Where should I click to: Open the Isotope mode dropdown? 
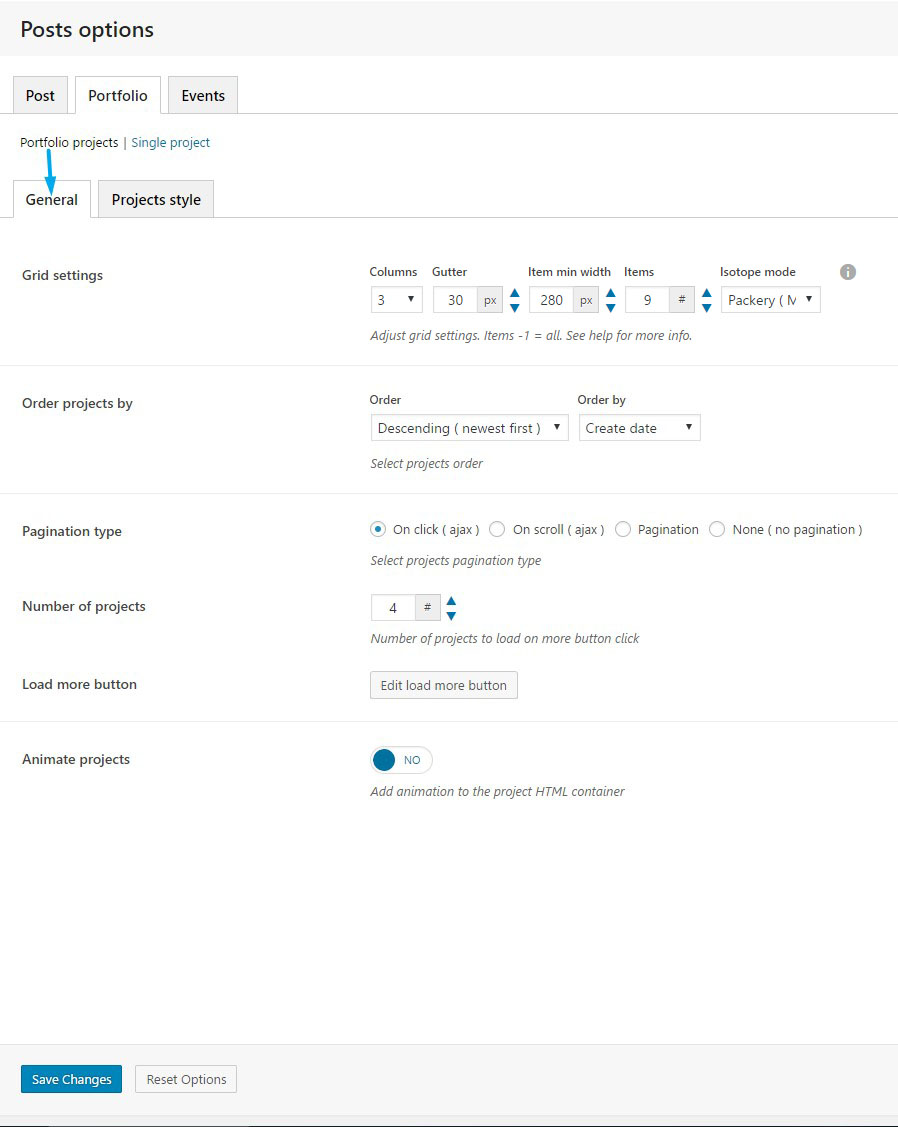click(x=770, y=300)
